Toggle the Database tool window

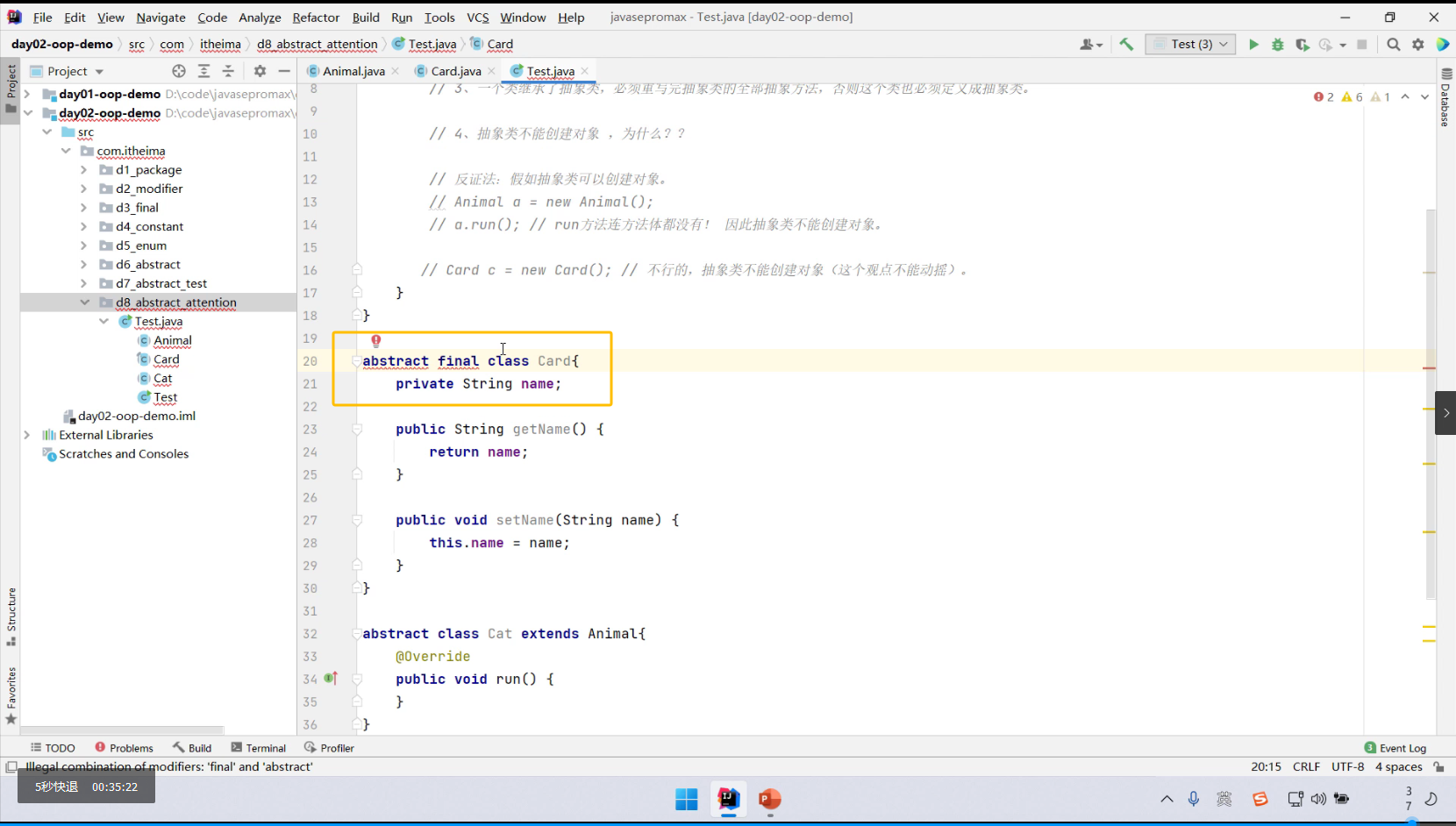tap(1446, 98)
